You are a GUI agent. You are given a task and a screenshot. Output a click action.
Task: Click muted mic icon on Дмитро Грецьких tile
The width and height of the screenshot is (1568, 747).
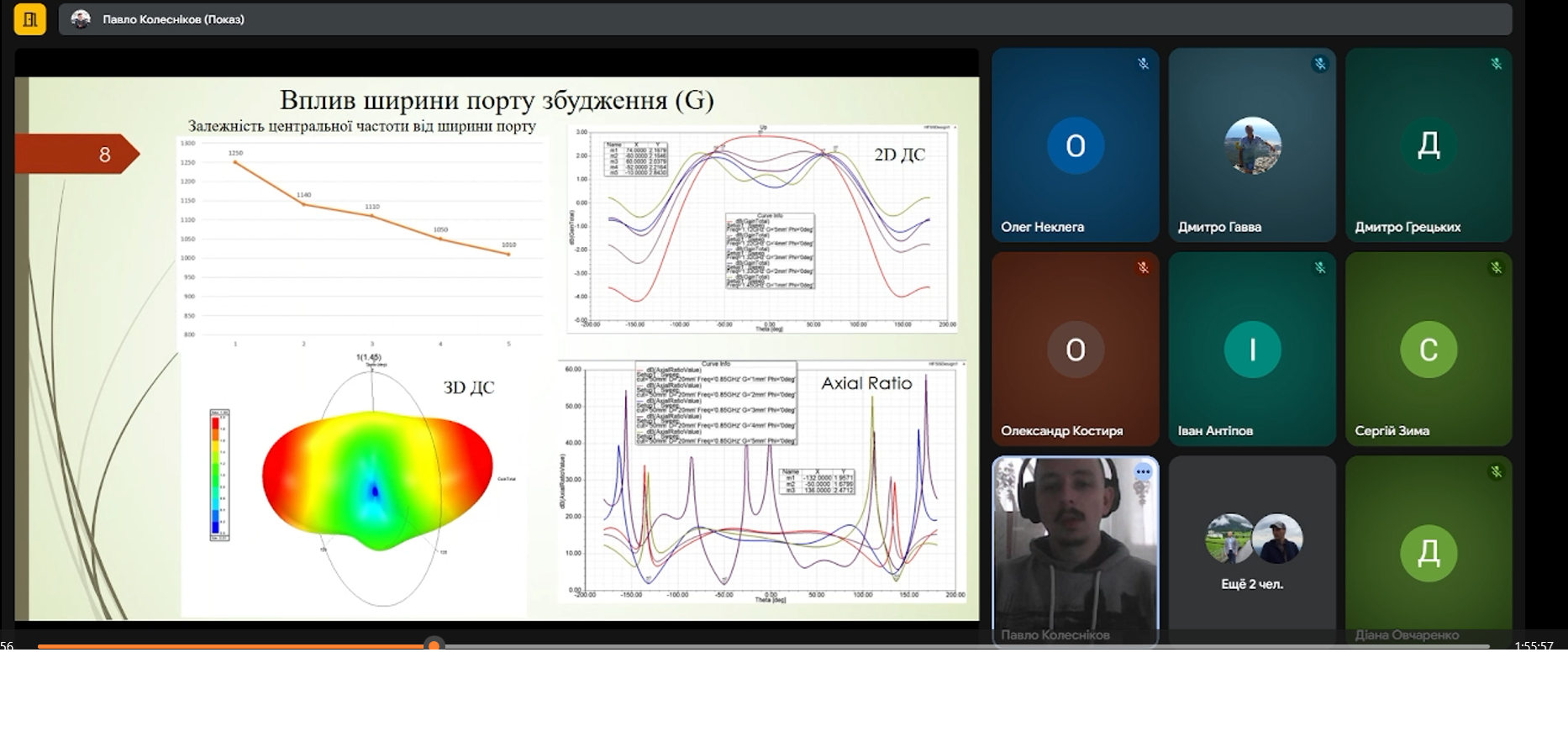point(1496,64)
